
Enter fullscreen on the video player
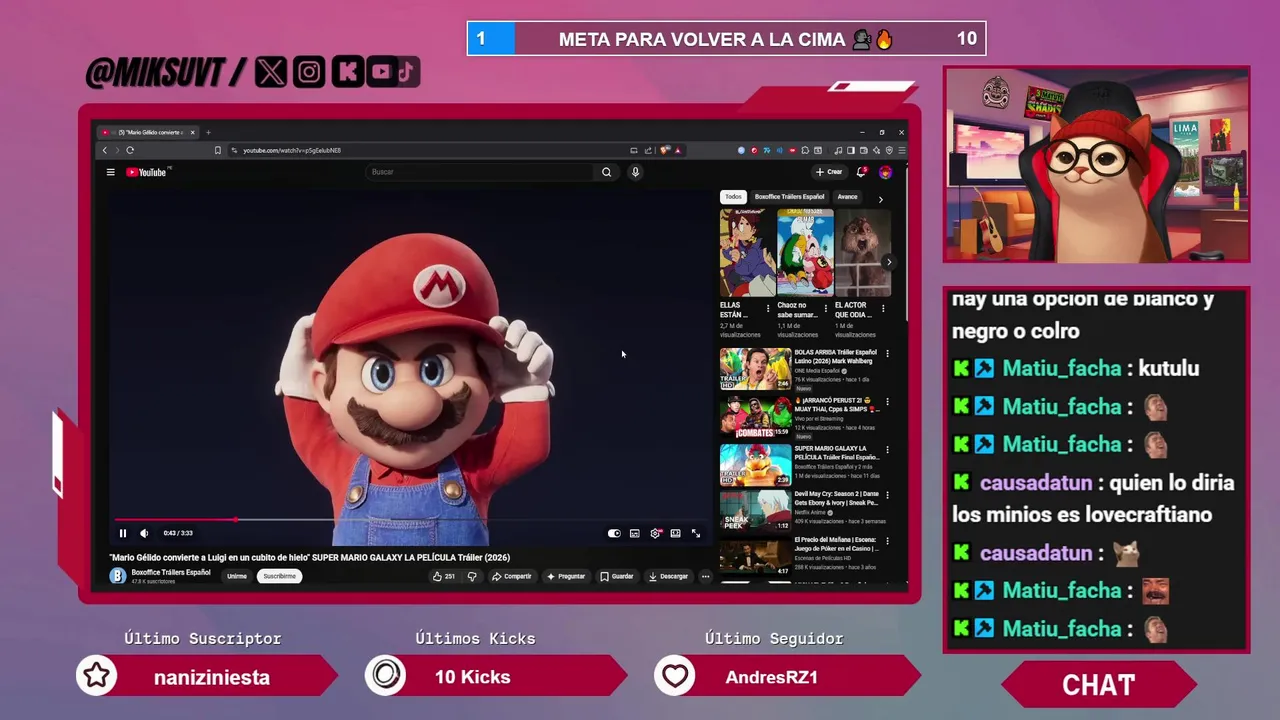pyautogui.click(x=696, y=533)
